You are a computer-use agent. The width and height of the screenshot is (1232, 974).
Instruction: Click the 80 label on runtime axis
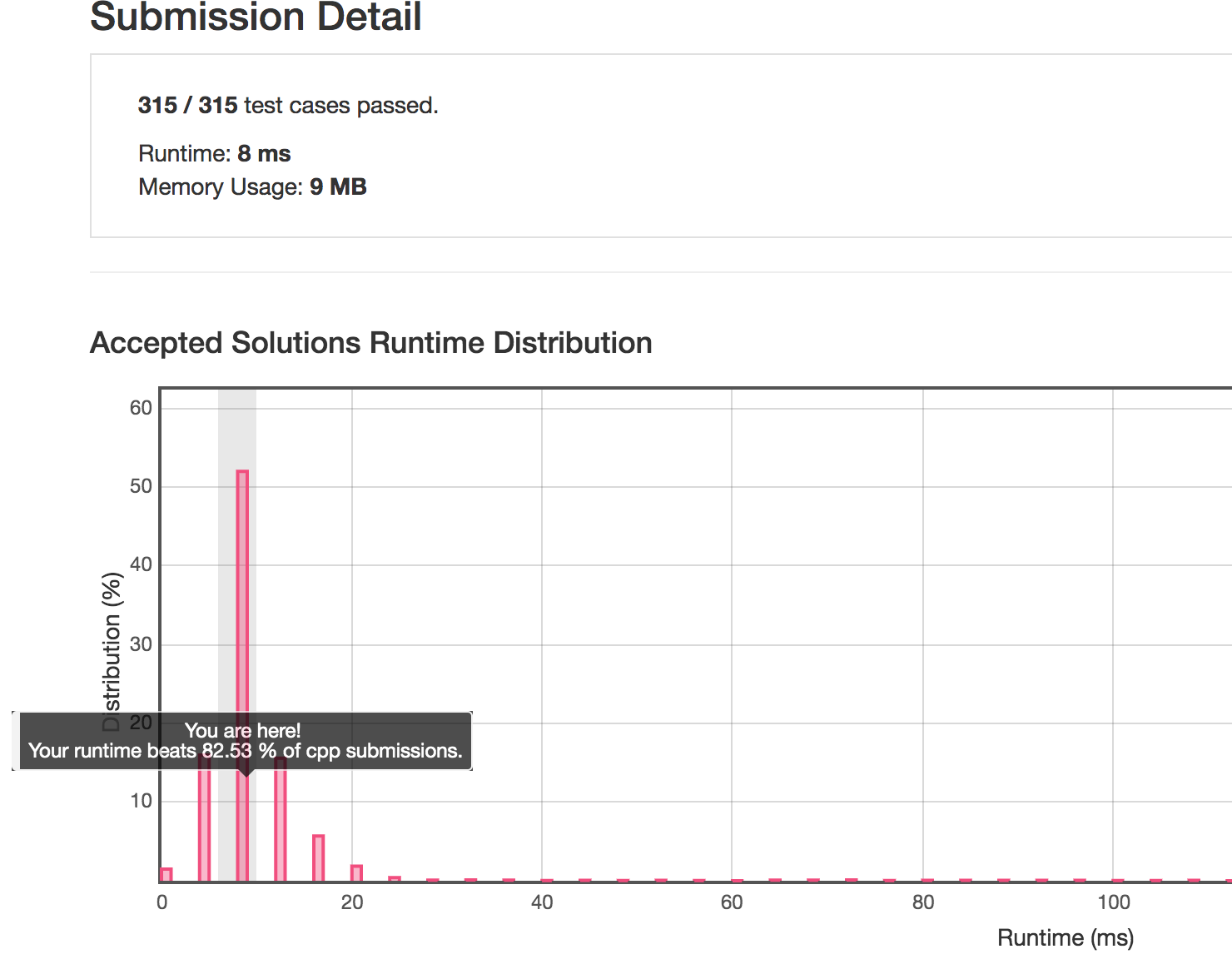(x=922, y=902)
